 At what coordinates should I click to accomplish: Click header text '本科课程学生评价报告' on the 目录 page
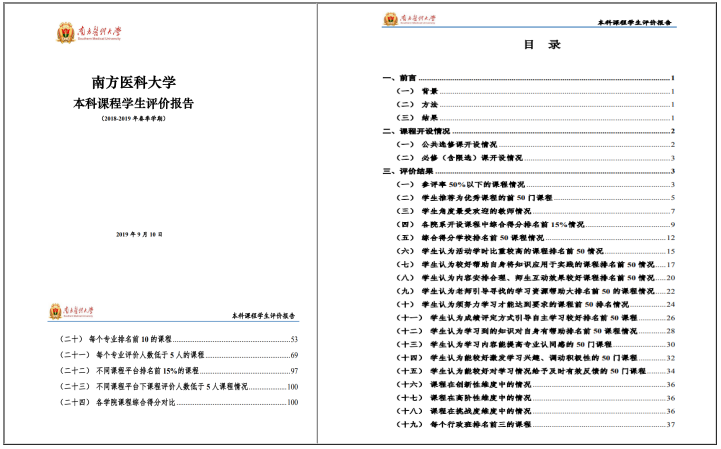pyautogui.click(x=635, y=22)
